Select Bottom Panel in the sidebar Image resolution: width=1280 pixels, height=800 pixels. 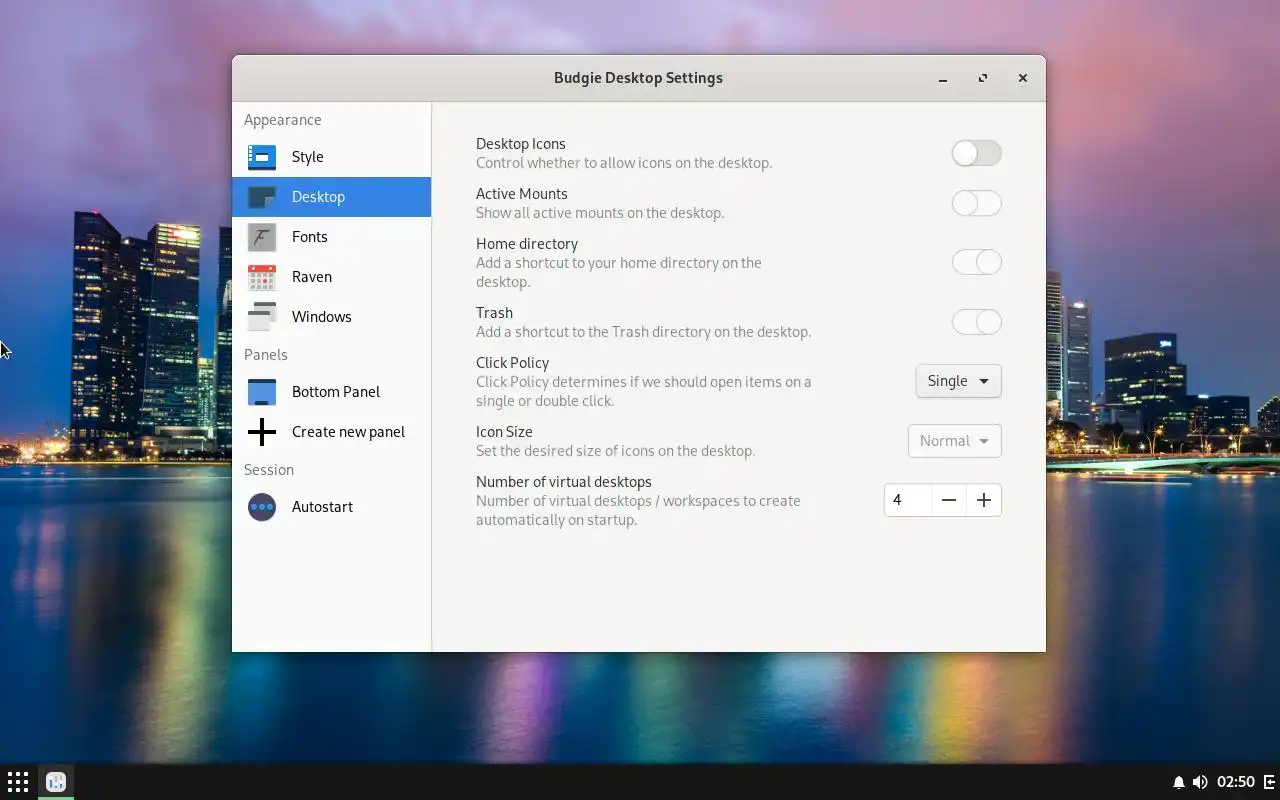331,392
